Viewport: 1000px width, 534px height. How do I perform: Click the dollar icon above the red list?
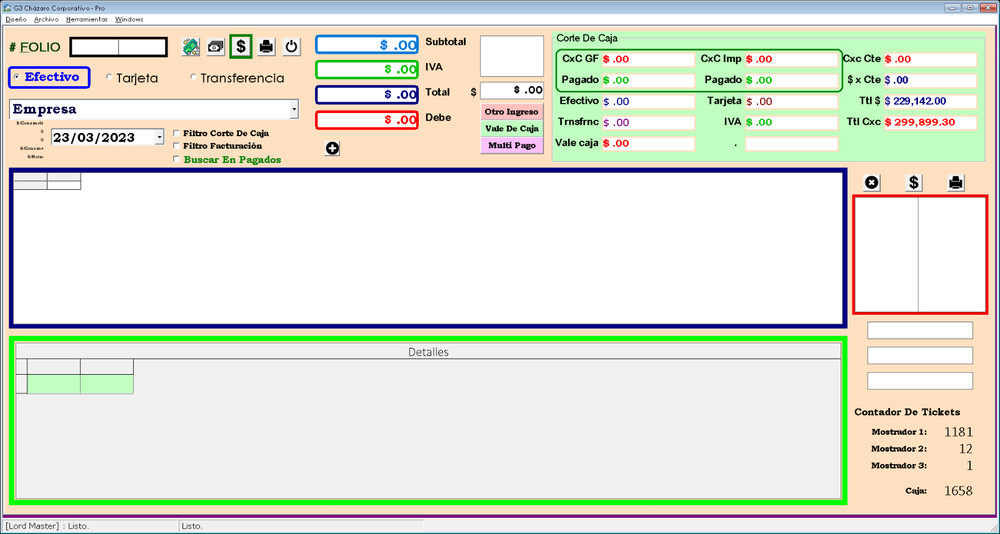point(914,183)
